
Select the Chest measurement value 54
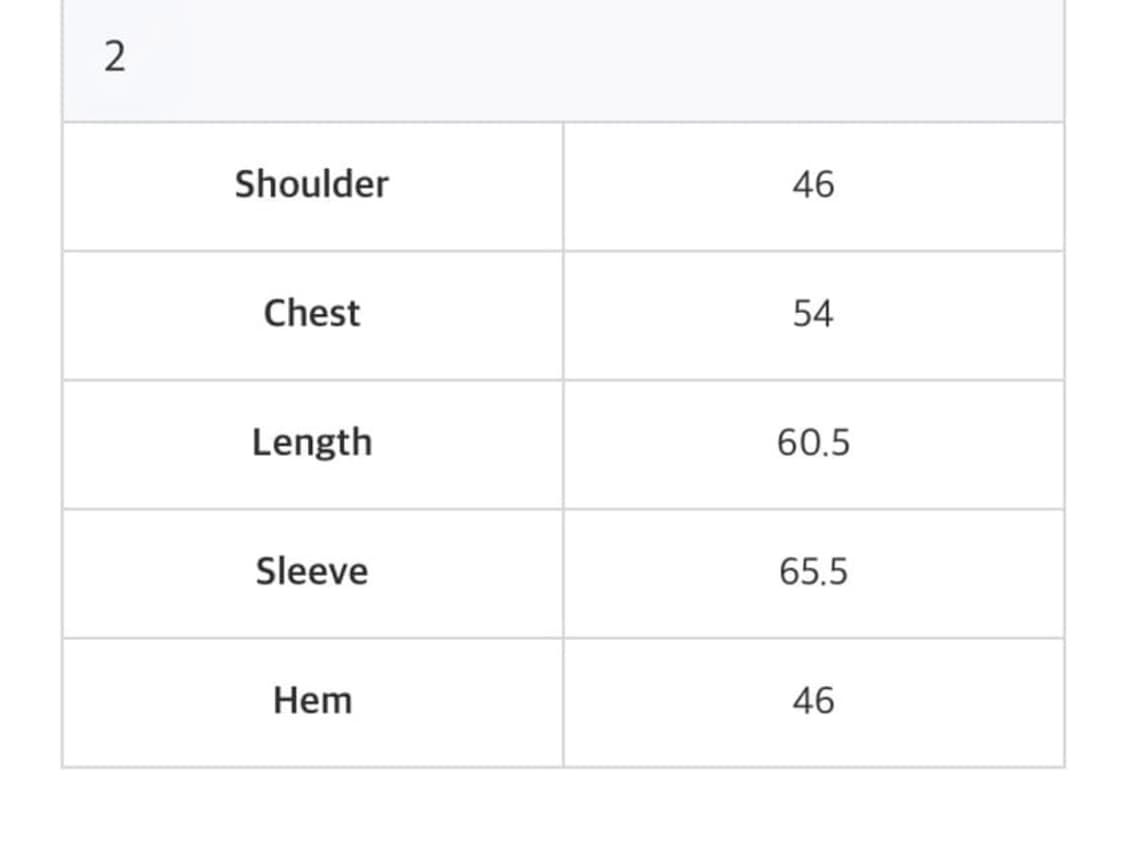click(813, 314)
